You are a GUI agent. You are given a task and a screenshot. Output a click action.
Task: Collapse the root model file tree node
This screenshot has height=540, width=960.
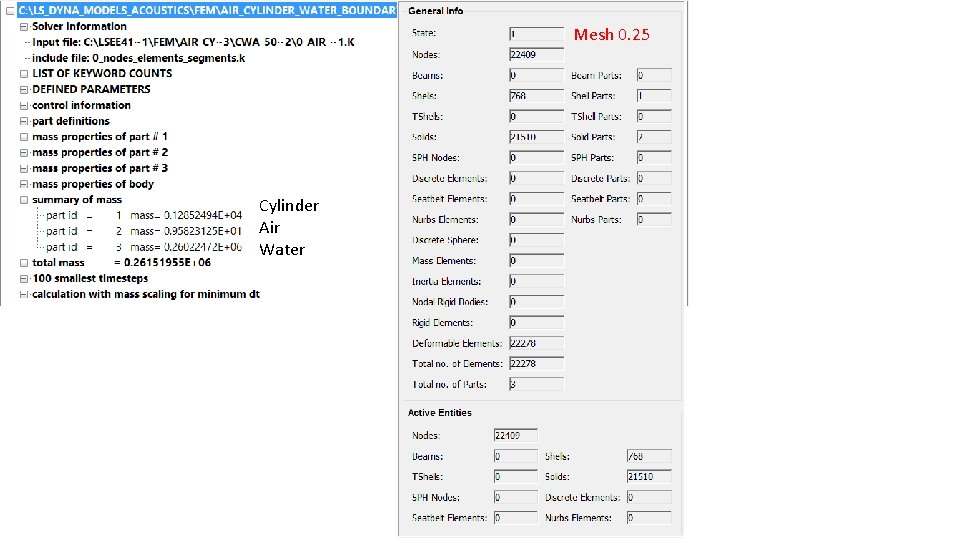(x=10, y=11)
